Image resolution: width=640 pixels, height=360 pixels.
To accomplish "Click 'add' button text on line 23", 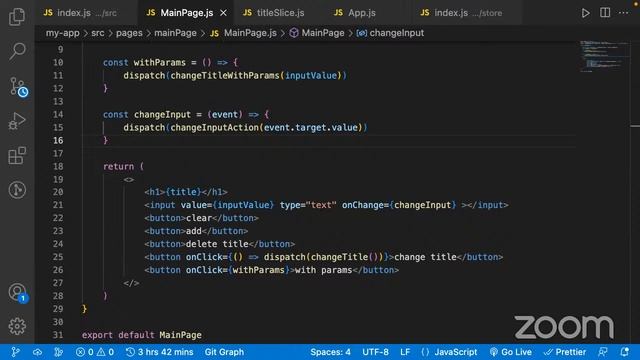I will tap(193, 231).
